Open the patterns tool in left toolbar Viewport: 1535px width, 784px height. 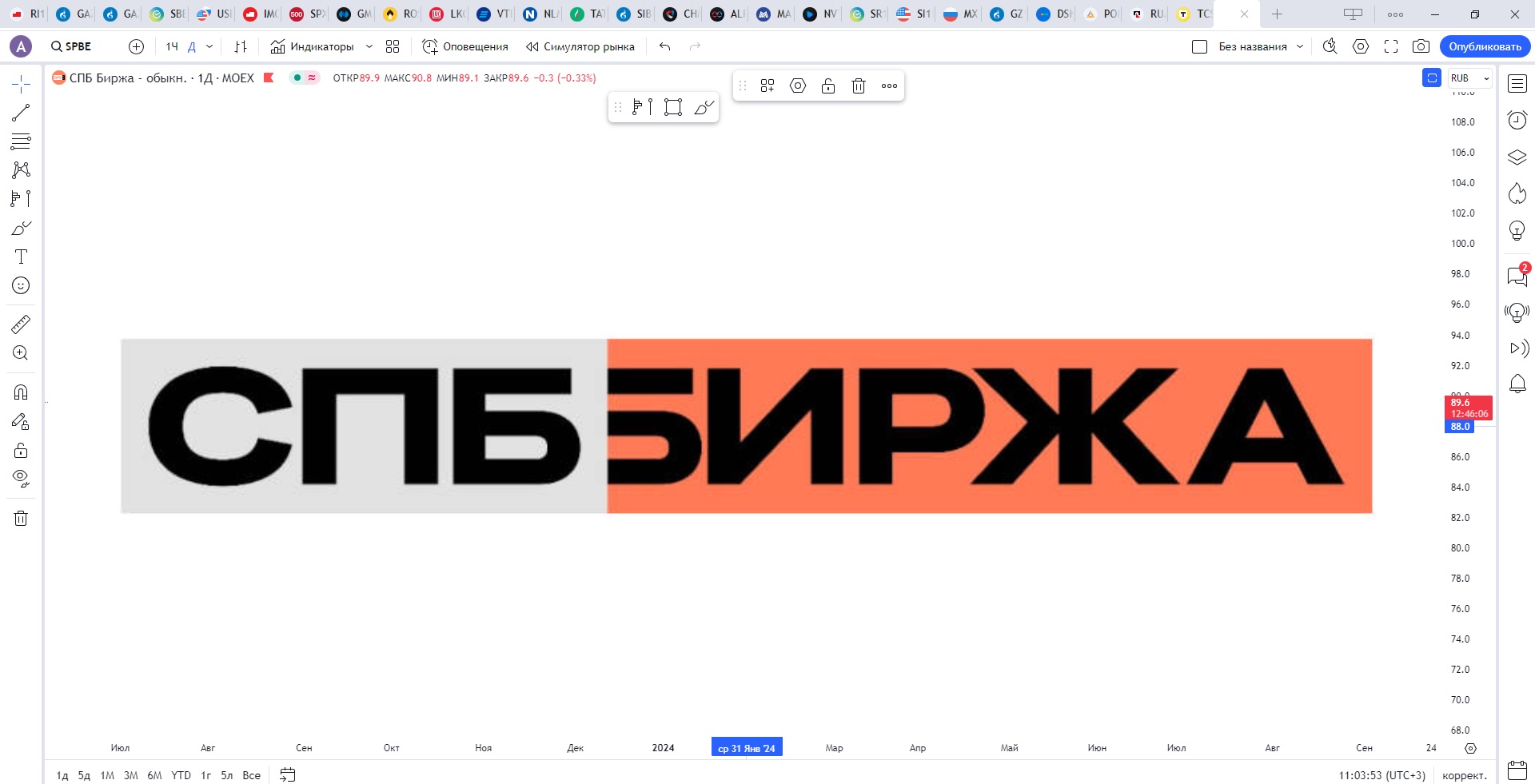click(21, 170)
